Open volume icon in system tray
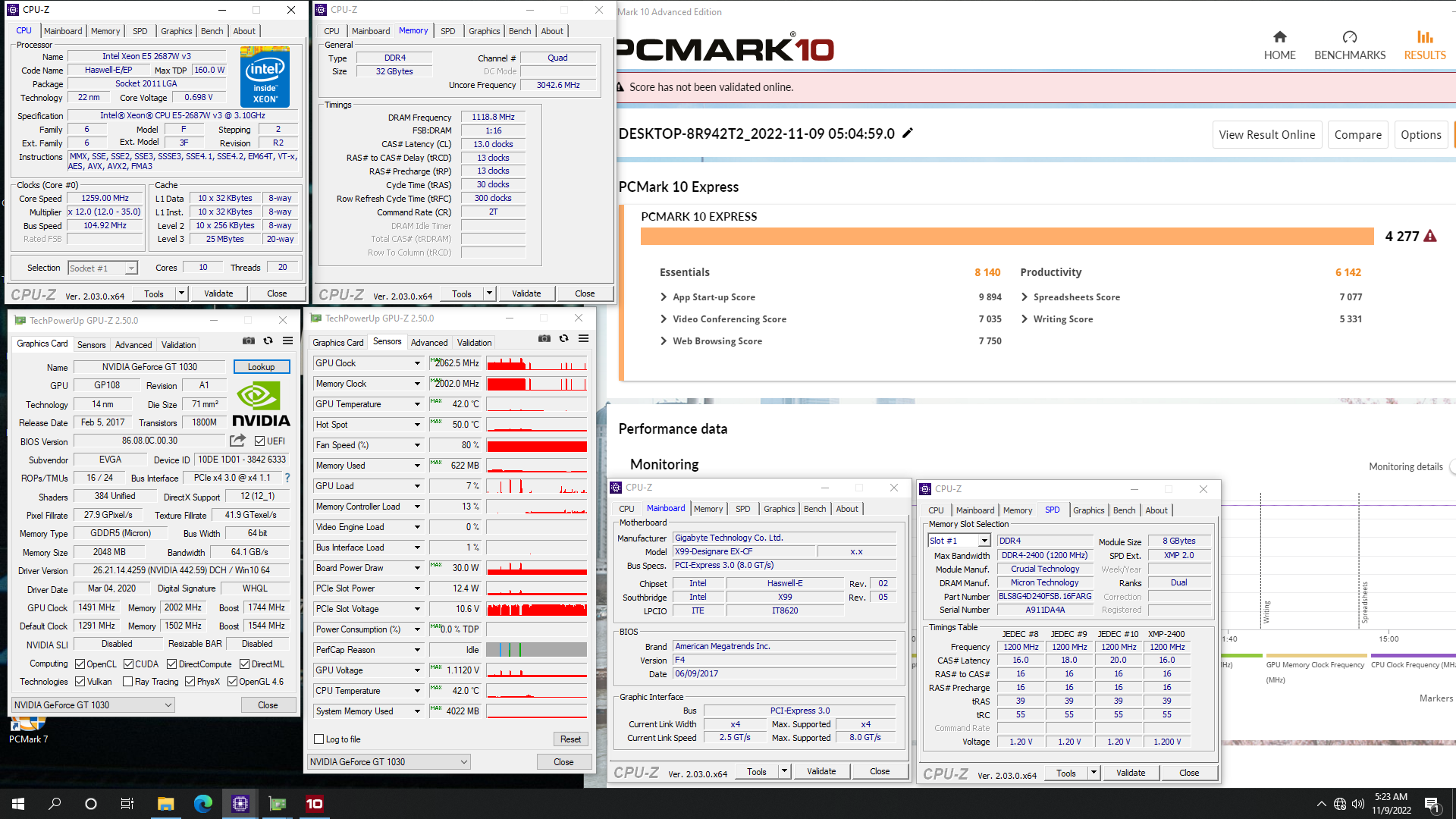Viewport: 1456px width, 819px height. pos(1358,804)
